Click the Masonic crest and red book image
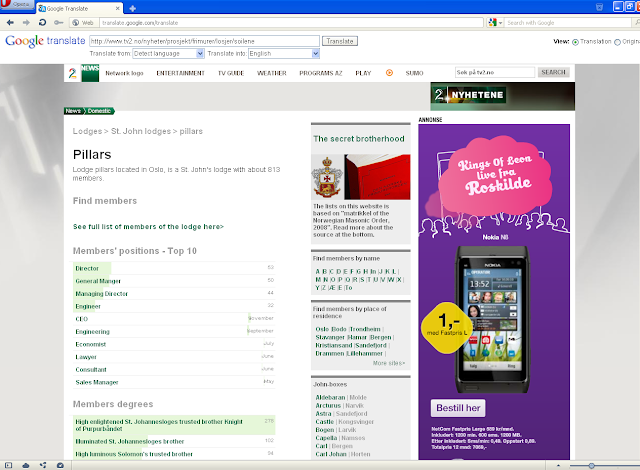640x470 pixels. coord(361,177)
